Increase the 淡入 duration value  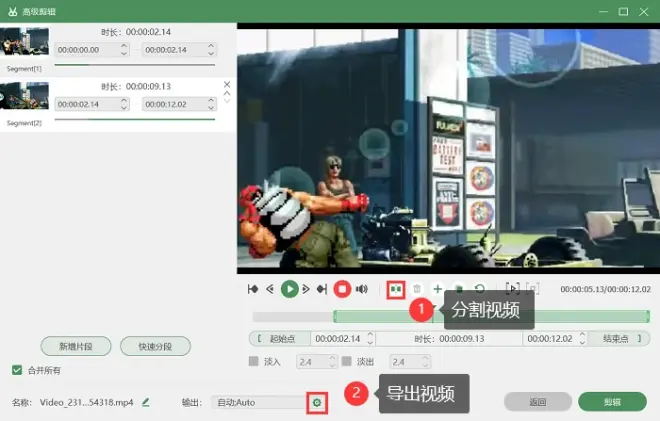click(332, 358)
